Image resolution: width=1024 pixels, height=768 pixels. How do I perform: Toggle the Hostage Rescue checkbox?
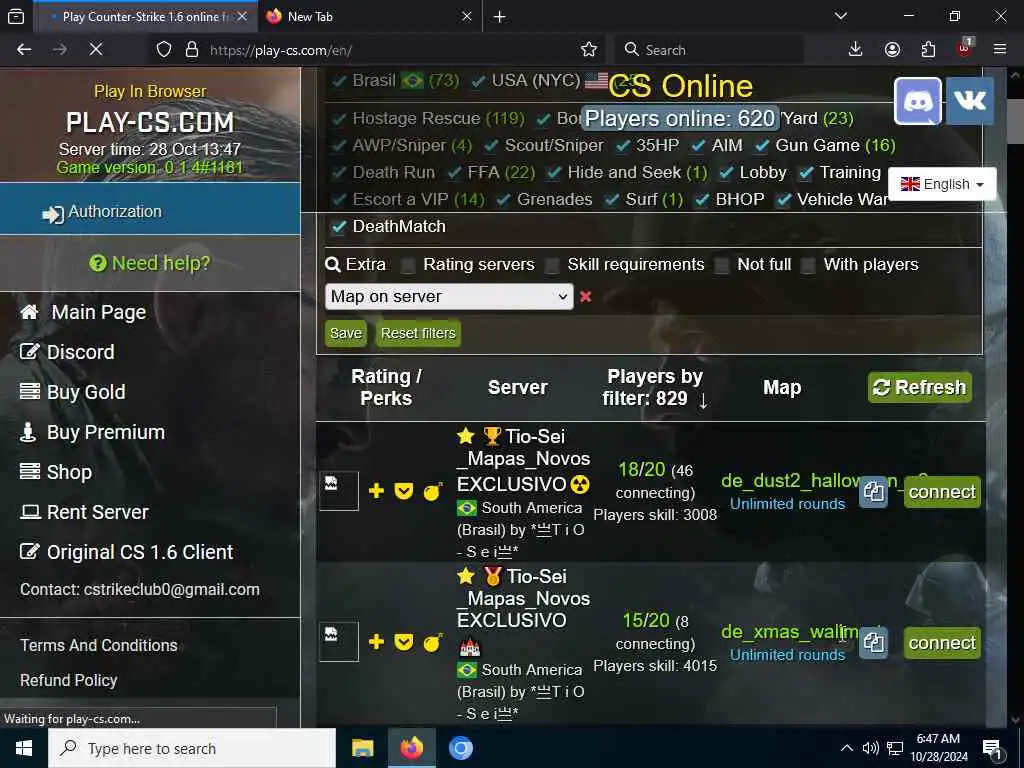[339, 119]
